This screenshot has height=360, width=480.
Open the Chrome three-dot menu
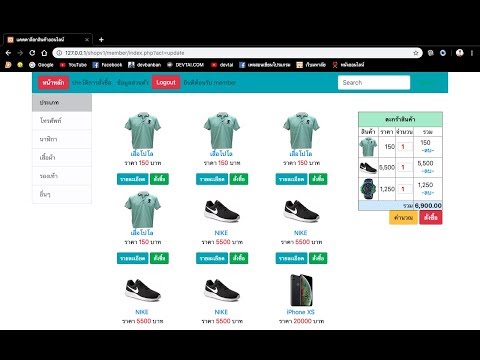[x=472, y=53]
